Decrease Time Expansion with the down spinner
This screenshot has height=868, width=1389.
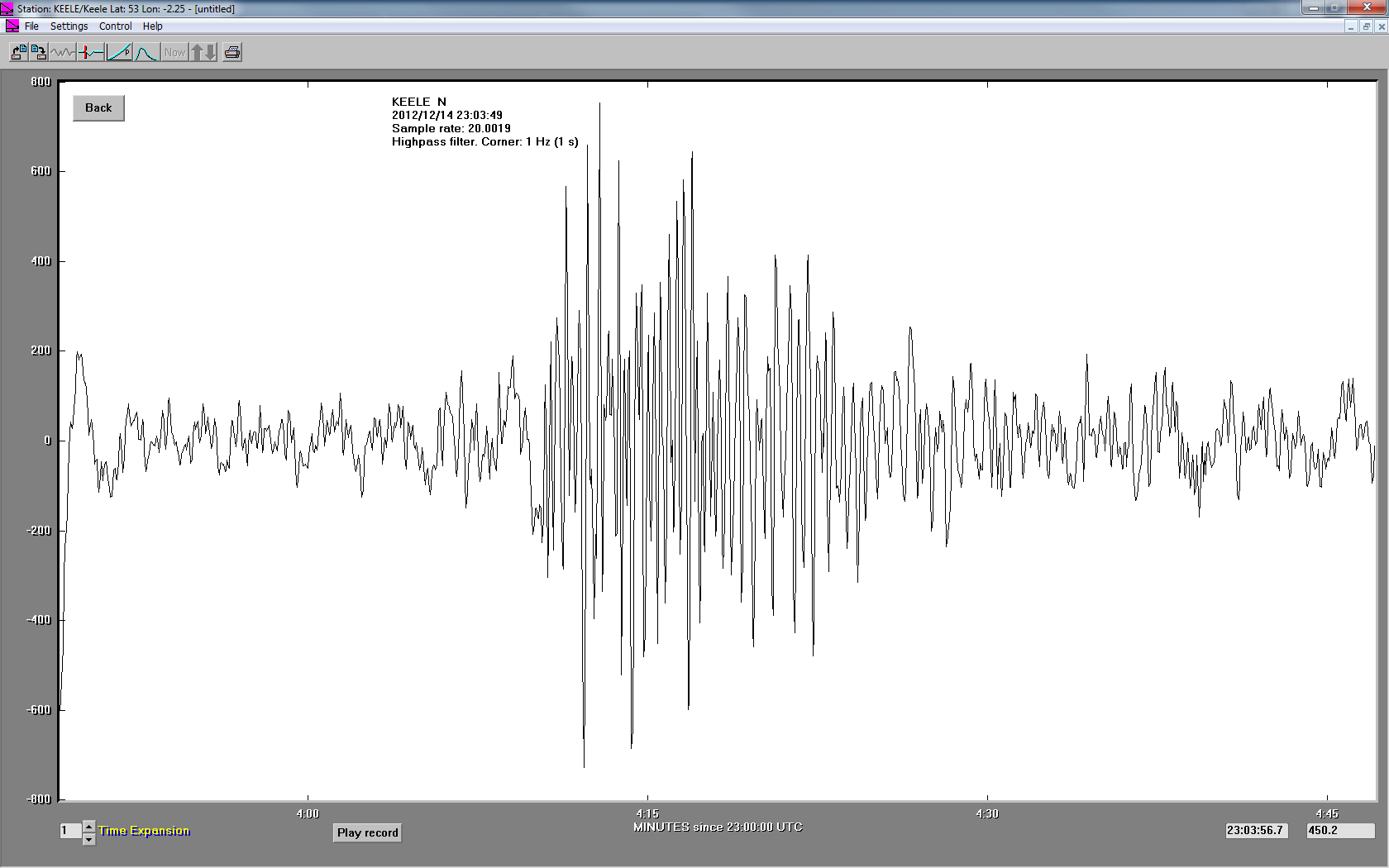click(x=89, y=839)
